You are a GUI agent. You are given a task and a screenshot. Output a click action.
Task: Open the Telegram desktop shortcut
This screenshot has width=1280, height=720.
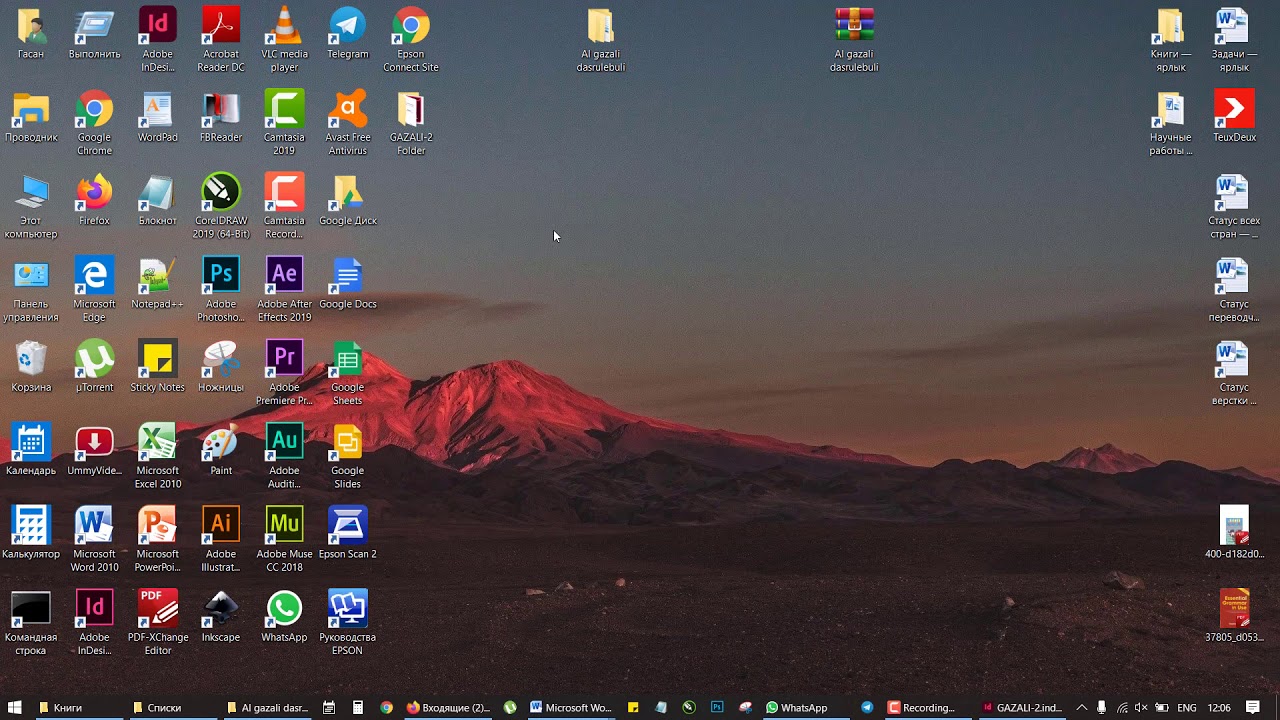coord(348,34)
